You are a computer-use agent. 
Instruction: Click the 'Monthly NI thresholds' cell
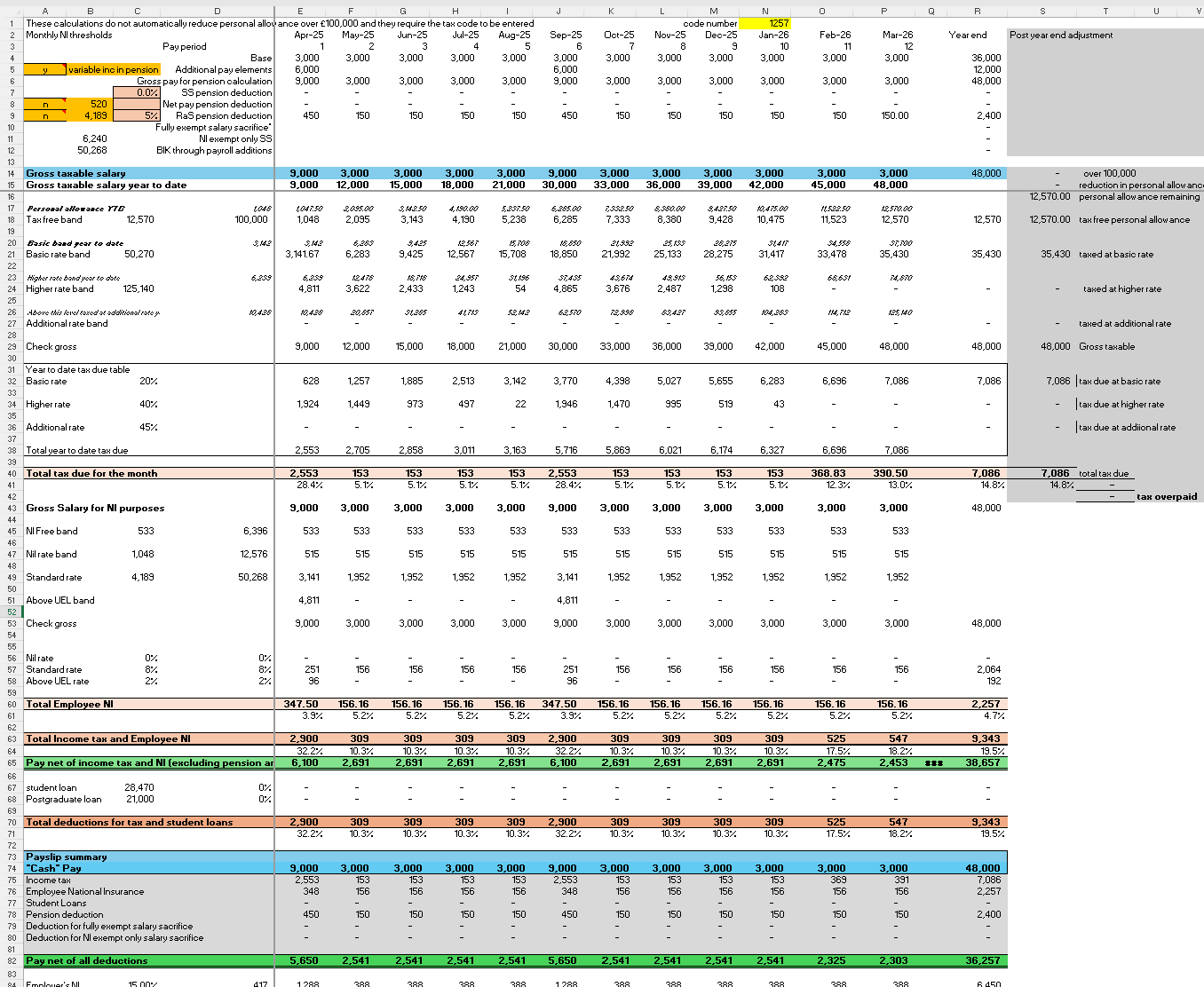click(x=69, y=35)
